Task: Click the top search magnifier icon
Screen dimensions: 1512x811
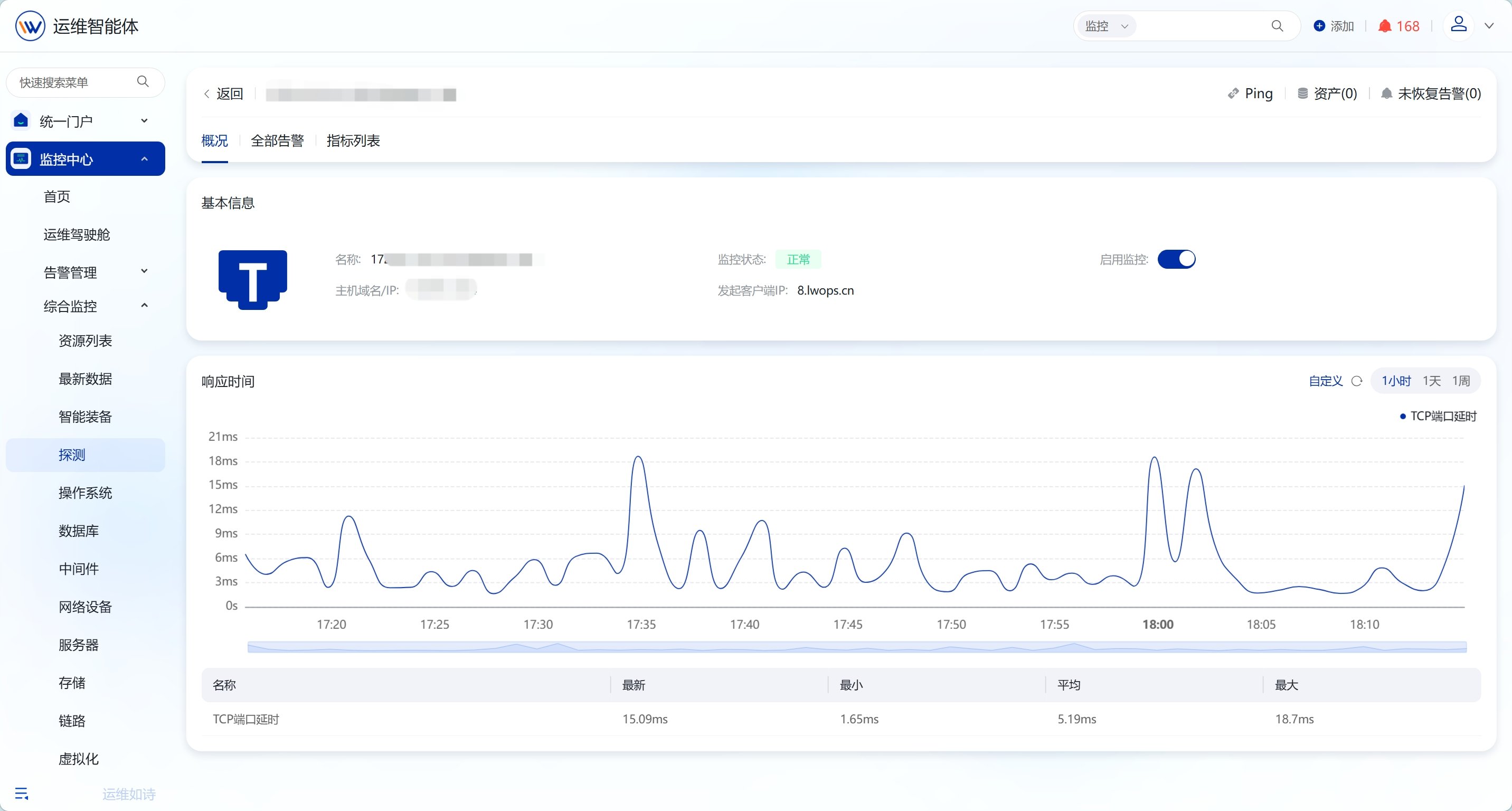Action: pyautogui.click(x=1277, y=26)
